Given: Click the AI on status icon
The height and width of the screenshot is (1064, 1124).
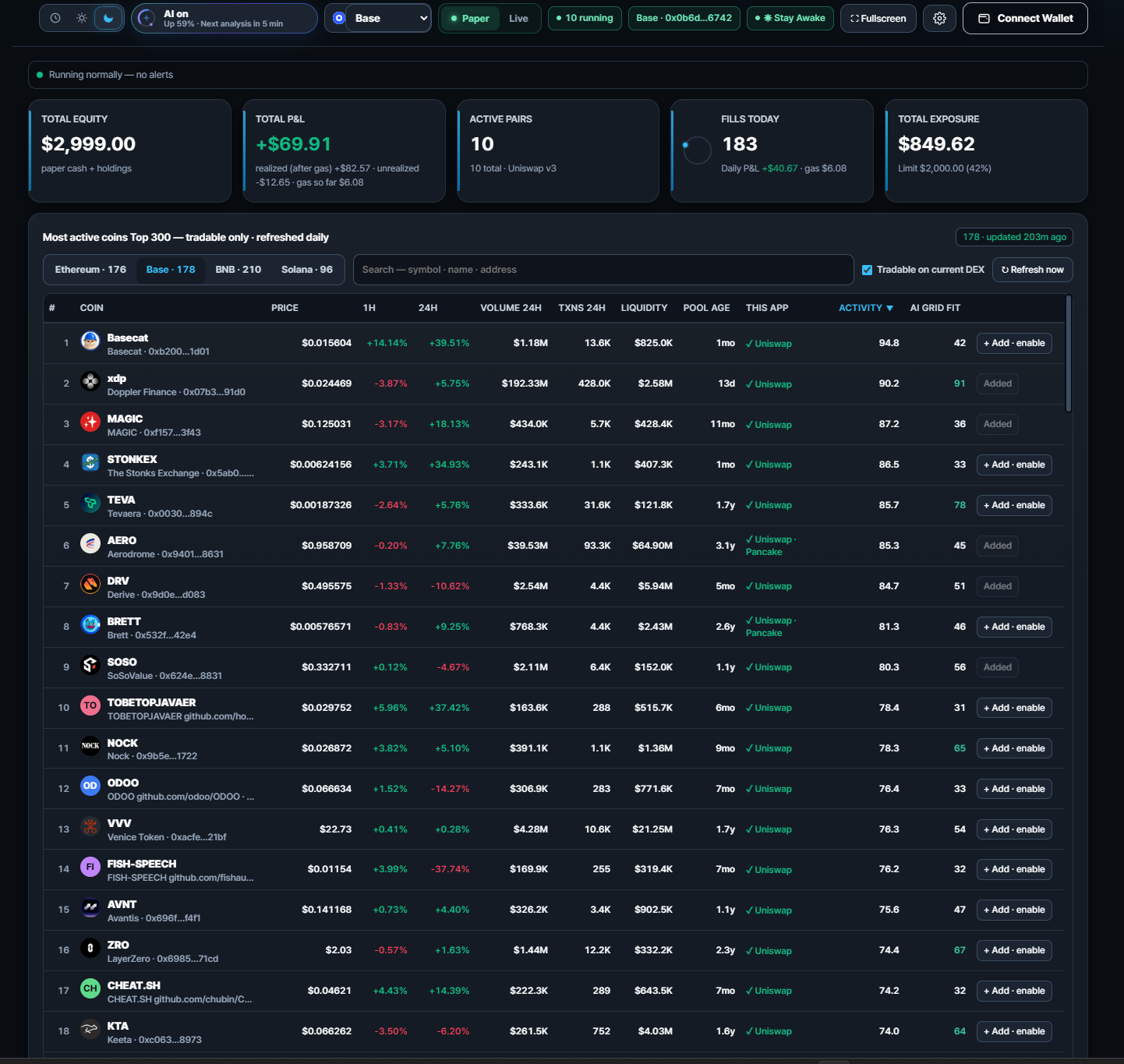Looking at the screenshot, I should click(x=147, y=18).
